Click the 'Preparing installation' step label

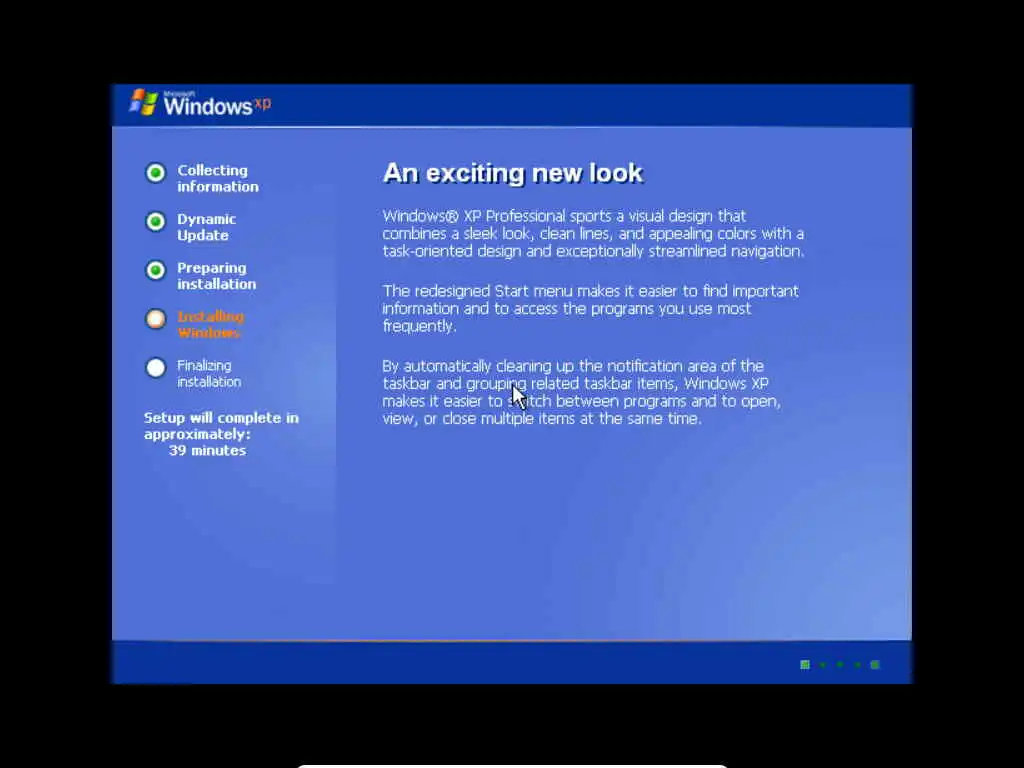point(216,276)
